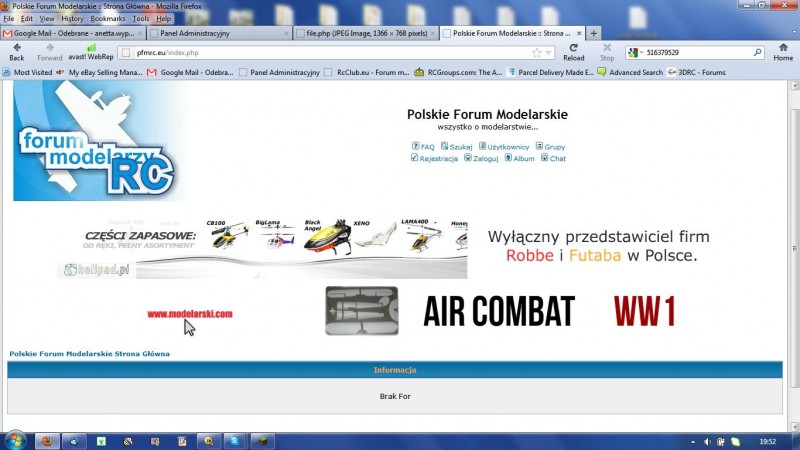
Task: Open a new tab with plus button
Action: pos(593,33)
